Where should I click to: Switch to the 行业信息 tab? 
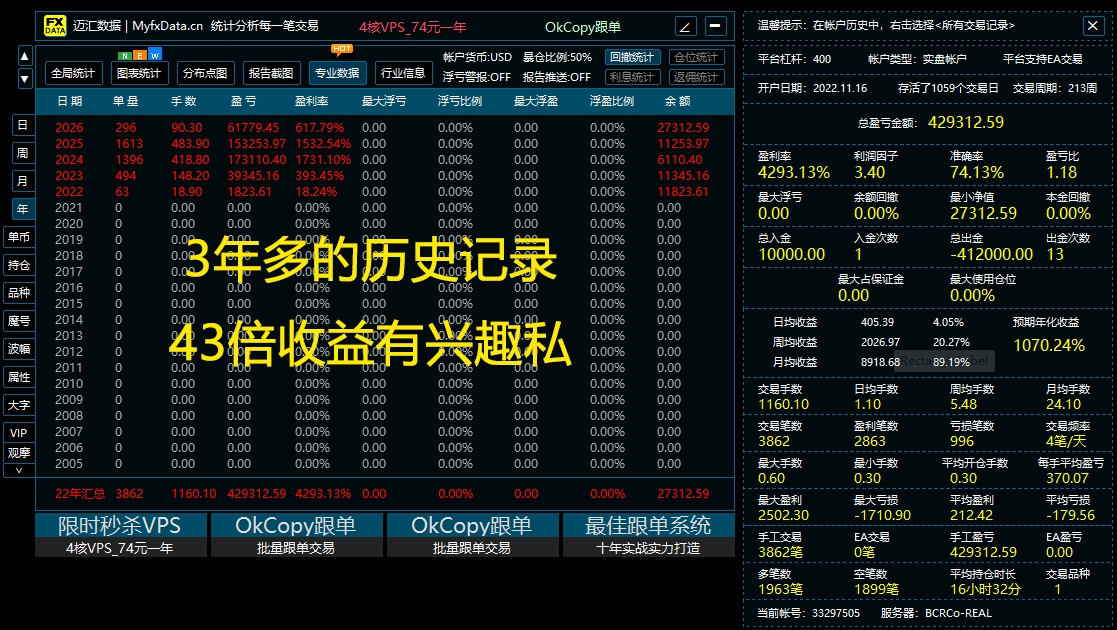pos(402,73)
